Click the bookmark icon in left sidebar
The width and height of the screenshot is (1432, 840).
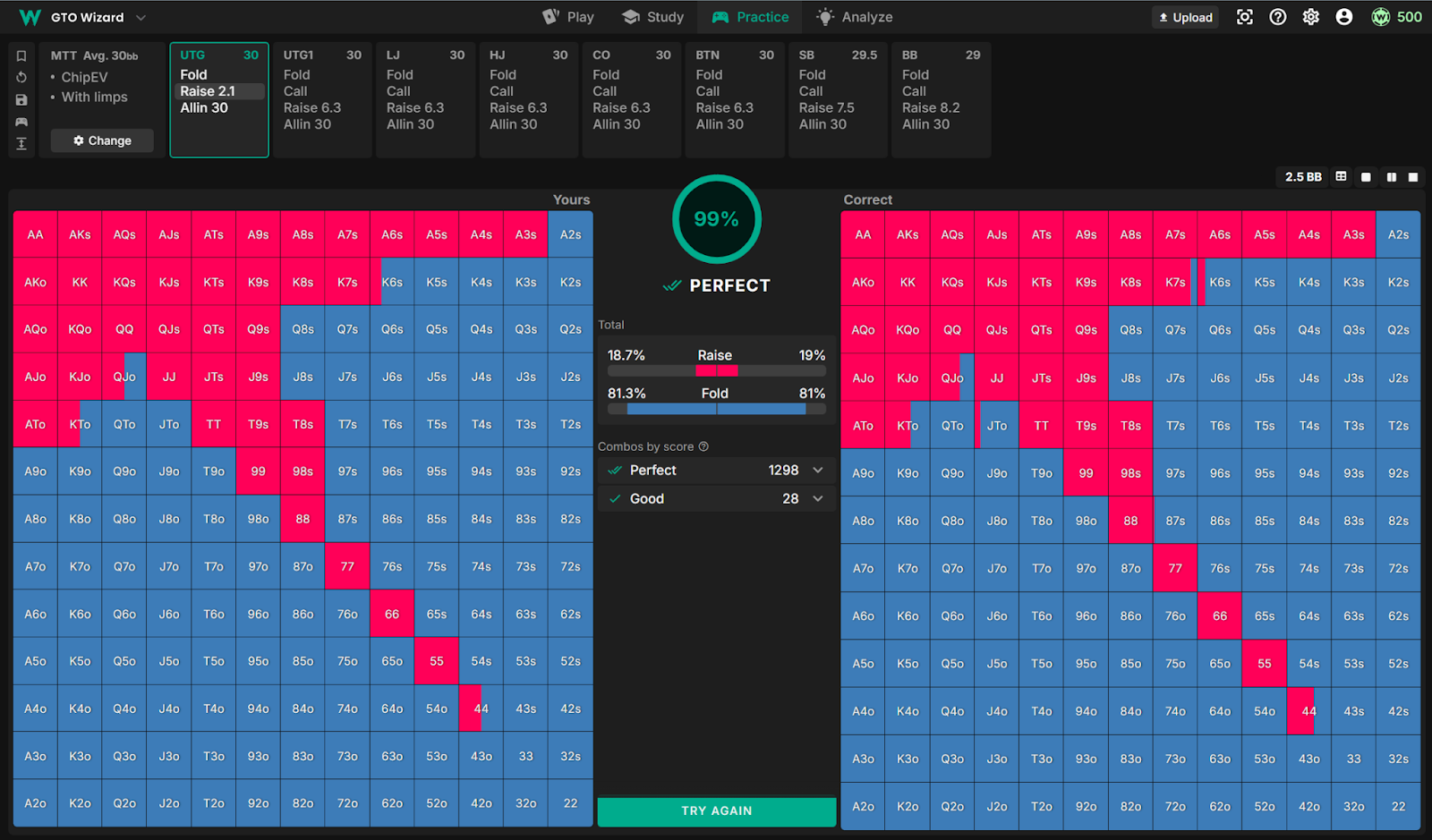tap(21, 55)
